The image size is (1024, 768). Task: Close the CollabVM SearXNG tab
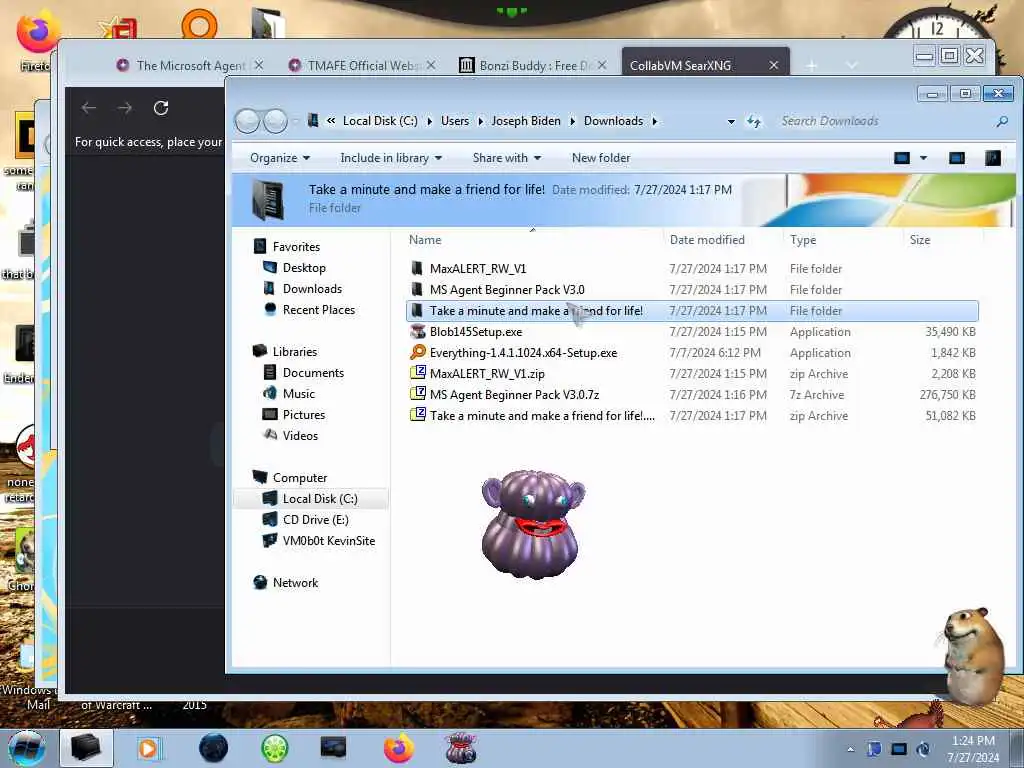[x=774, y=65]
